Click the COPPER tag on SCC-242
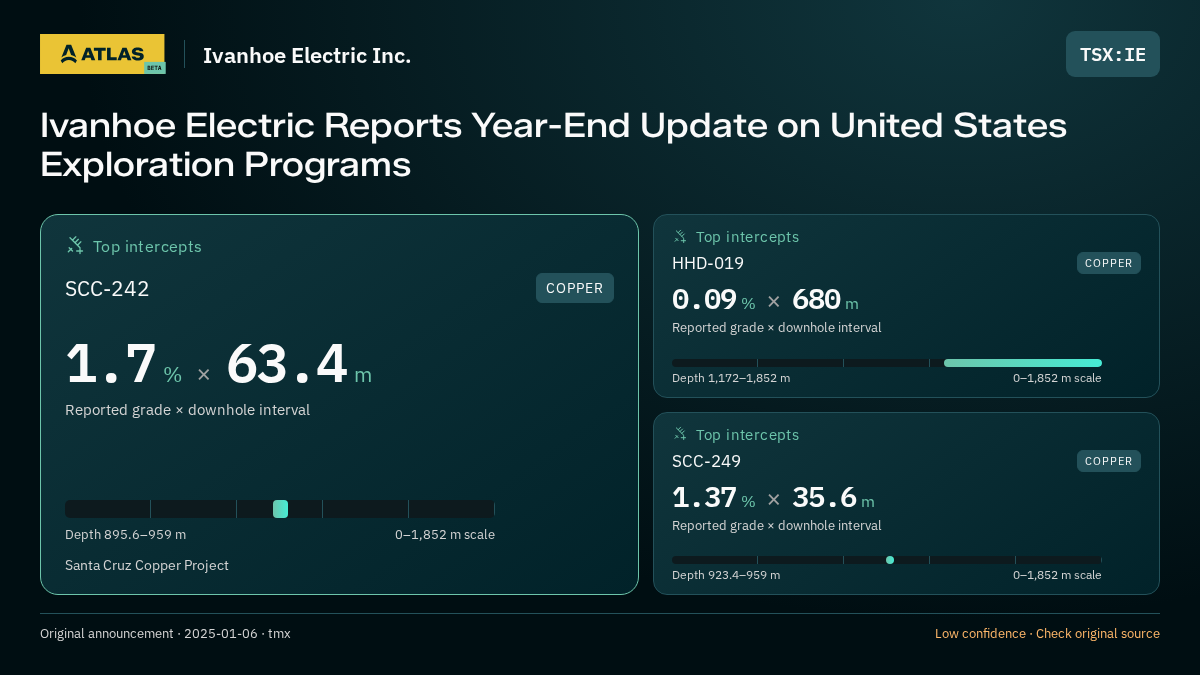Screen dimensions: 1200x675 tap(575, 288)
